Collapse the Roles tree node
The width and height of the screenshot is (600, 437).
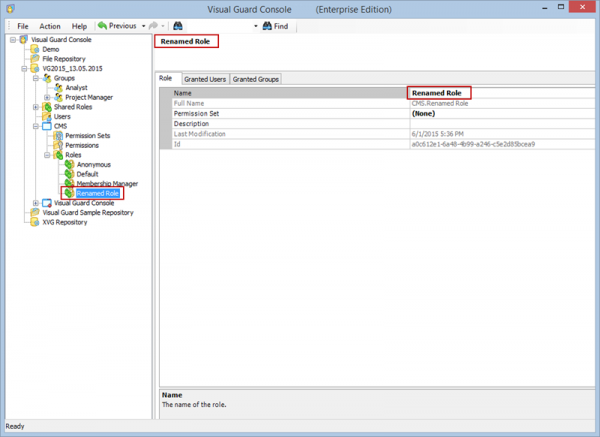47,155
